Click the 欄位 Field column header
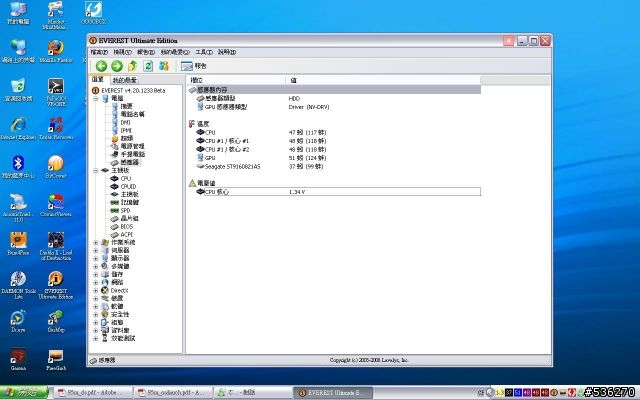Viewport: 640px width, 400px height. (x=236, y=80)
